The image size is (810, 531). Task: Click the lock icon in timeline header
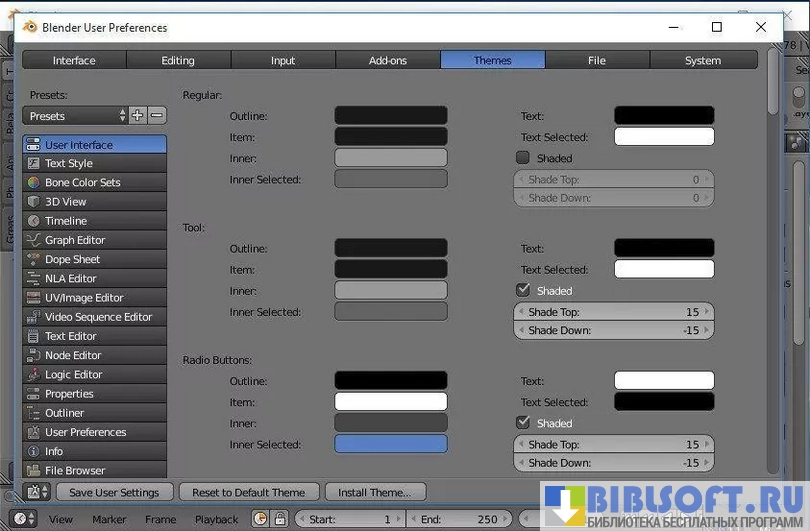coord(280,519)
